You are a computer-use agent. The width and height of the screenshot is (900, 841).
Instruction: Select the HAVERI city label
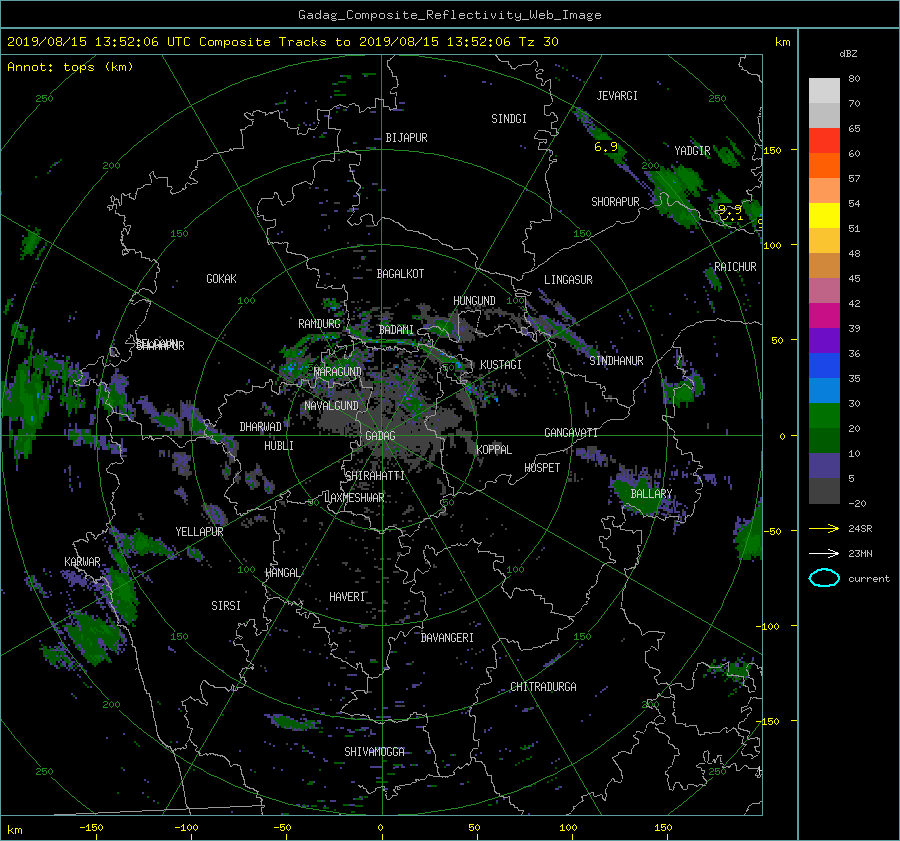347,597
